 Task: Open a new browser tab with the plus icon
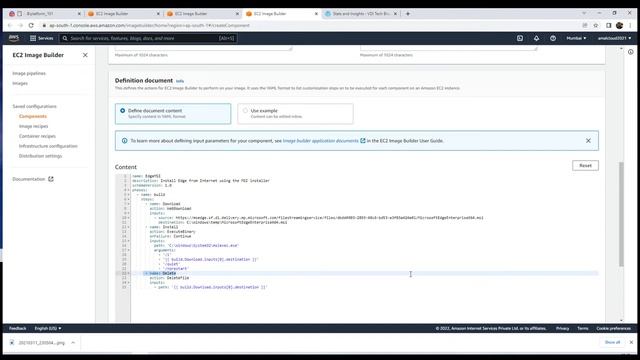(407, 13)
